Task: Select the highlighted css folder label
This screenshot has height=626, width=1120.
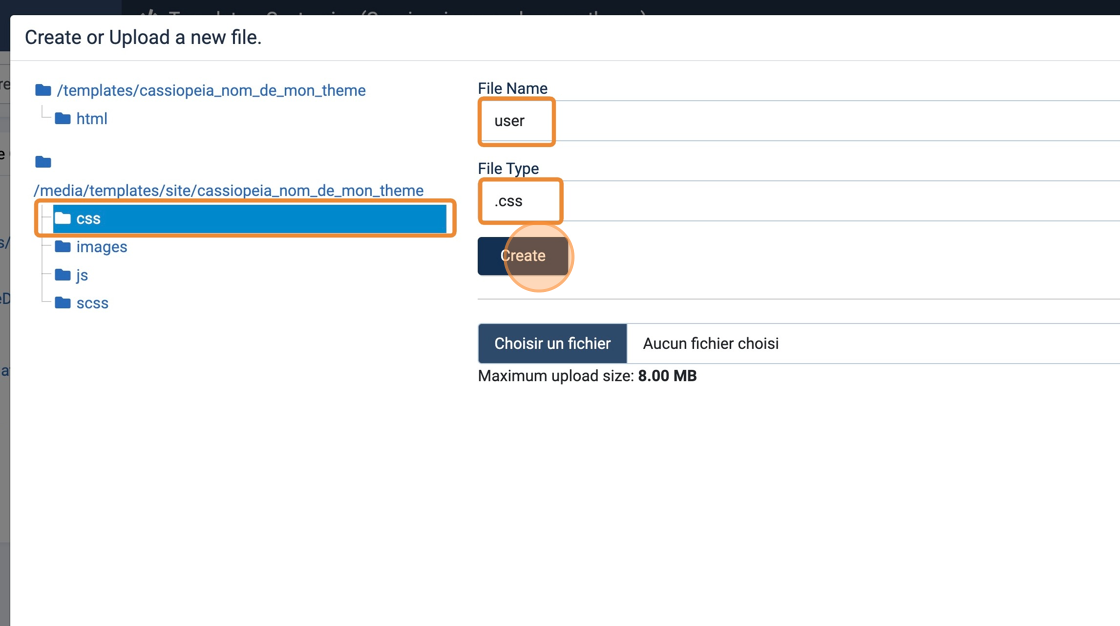Action: (x=89, y=218)
